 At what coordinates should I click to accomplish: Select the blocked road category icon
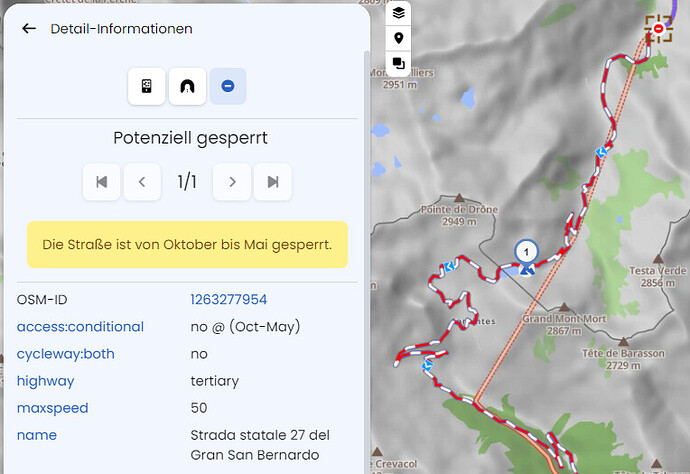pyautogui.click(x=228, y=86)
